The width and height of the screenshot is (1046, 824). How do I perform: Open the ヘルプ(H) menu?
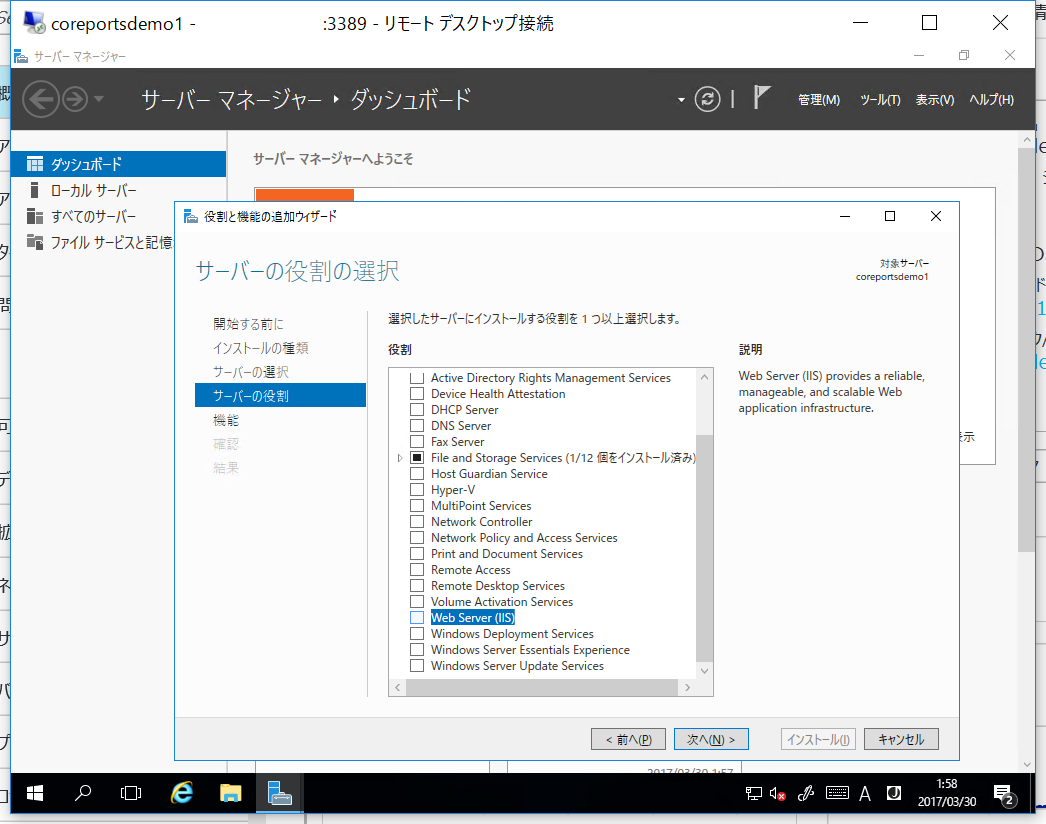click(991, 100)
